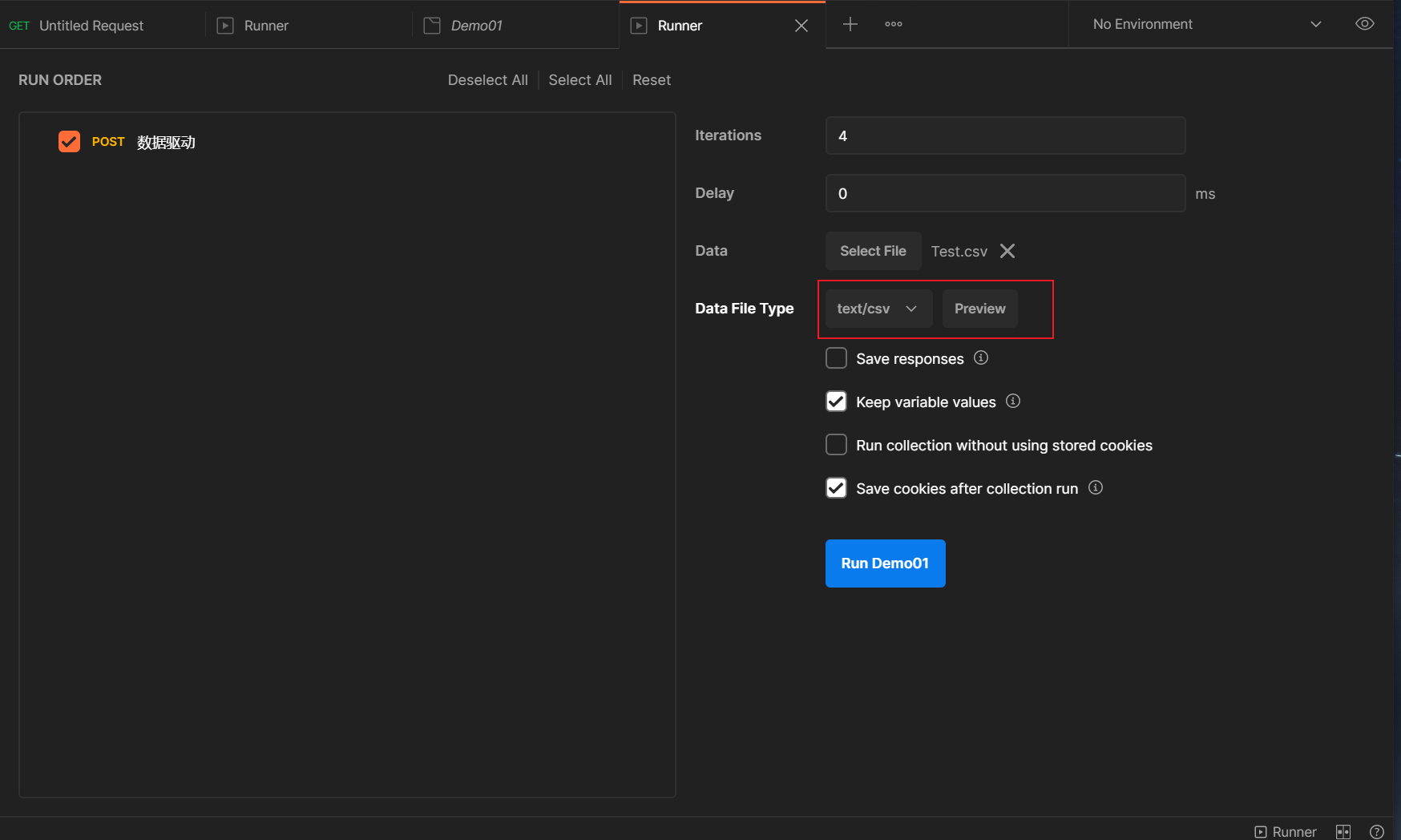
Task: Open the Demo01 collection tab
Action: (x=476, y=26)
